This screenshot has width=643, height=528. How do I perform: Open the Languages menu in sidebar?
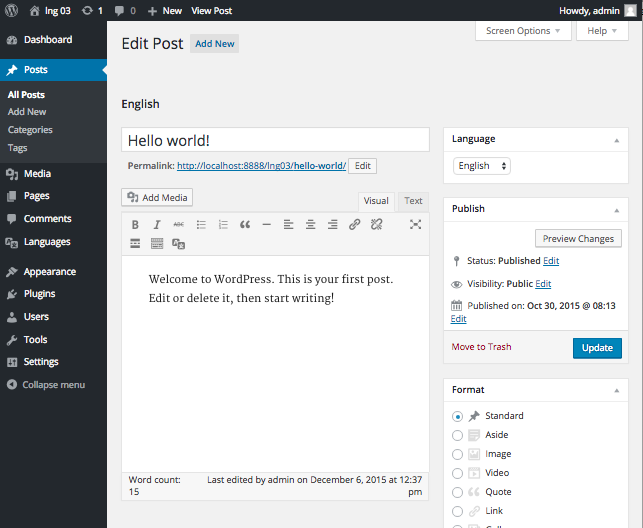pyautogui.click(x=47, y=242)
